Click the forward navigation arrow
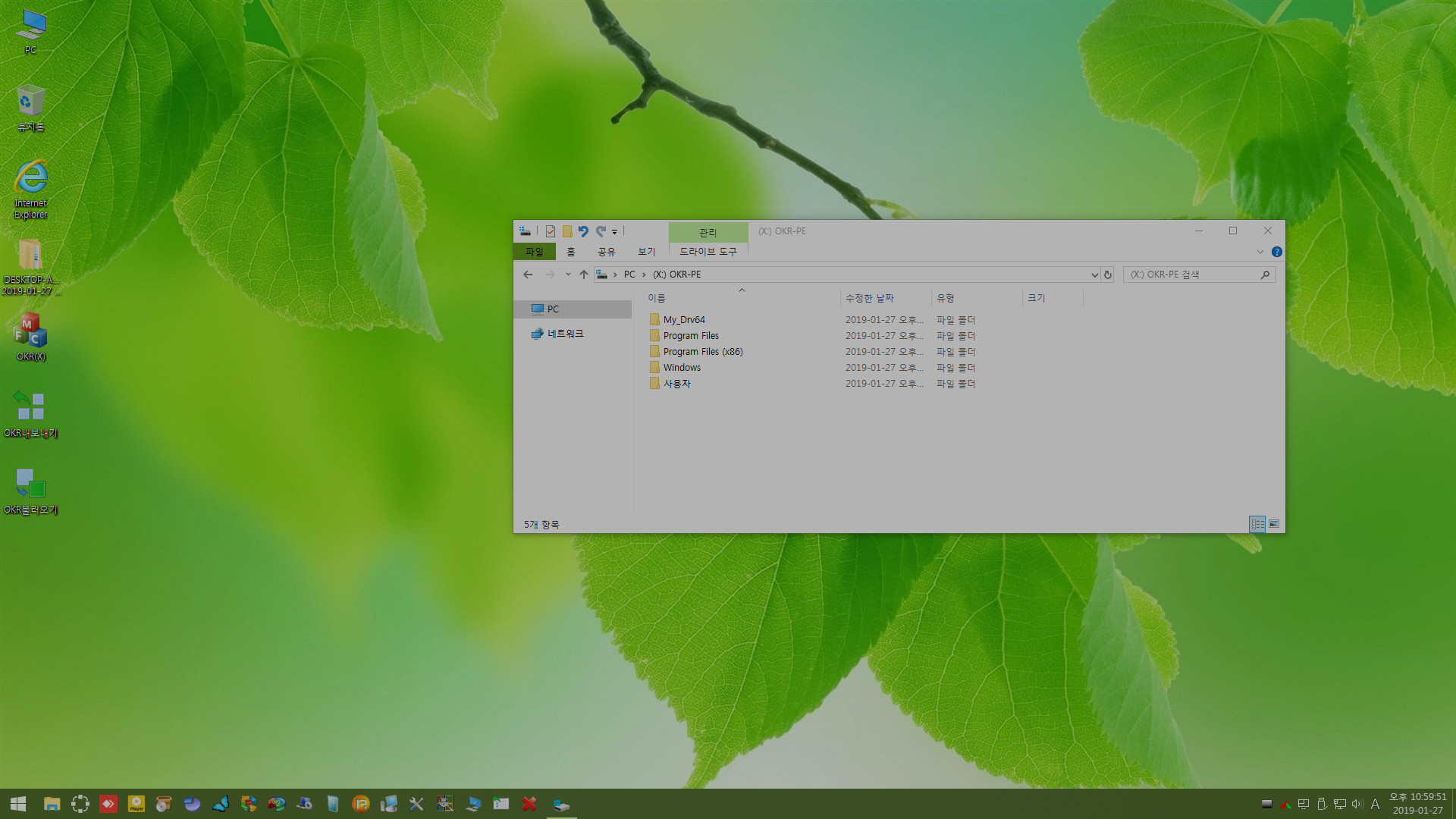This screenshot has width=1456, height=819. pos(551,275)
